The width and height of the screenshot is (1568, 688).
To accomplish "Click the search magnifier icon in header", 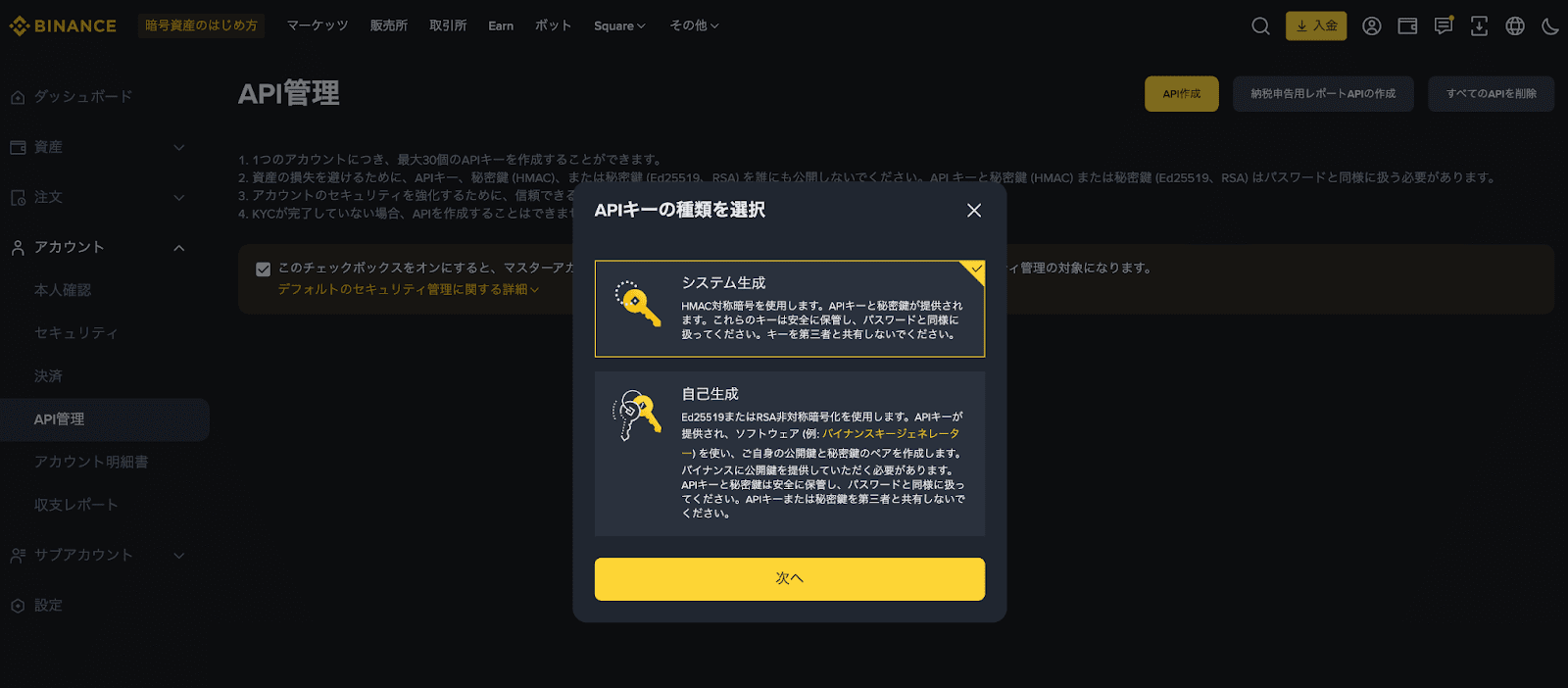I will (1260, 26).
